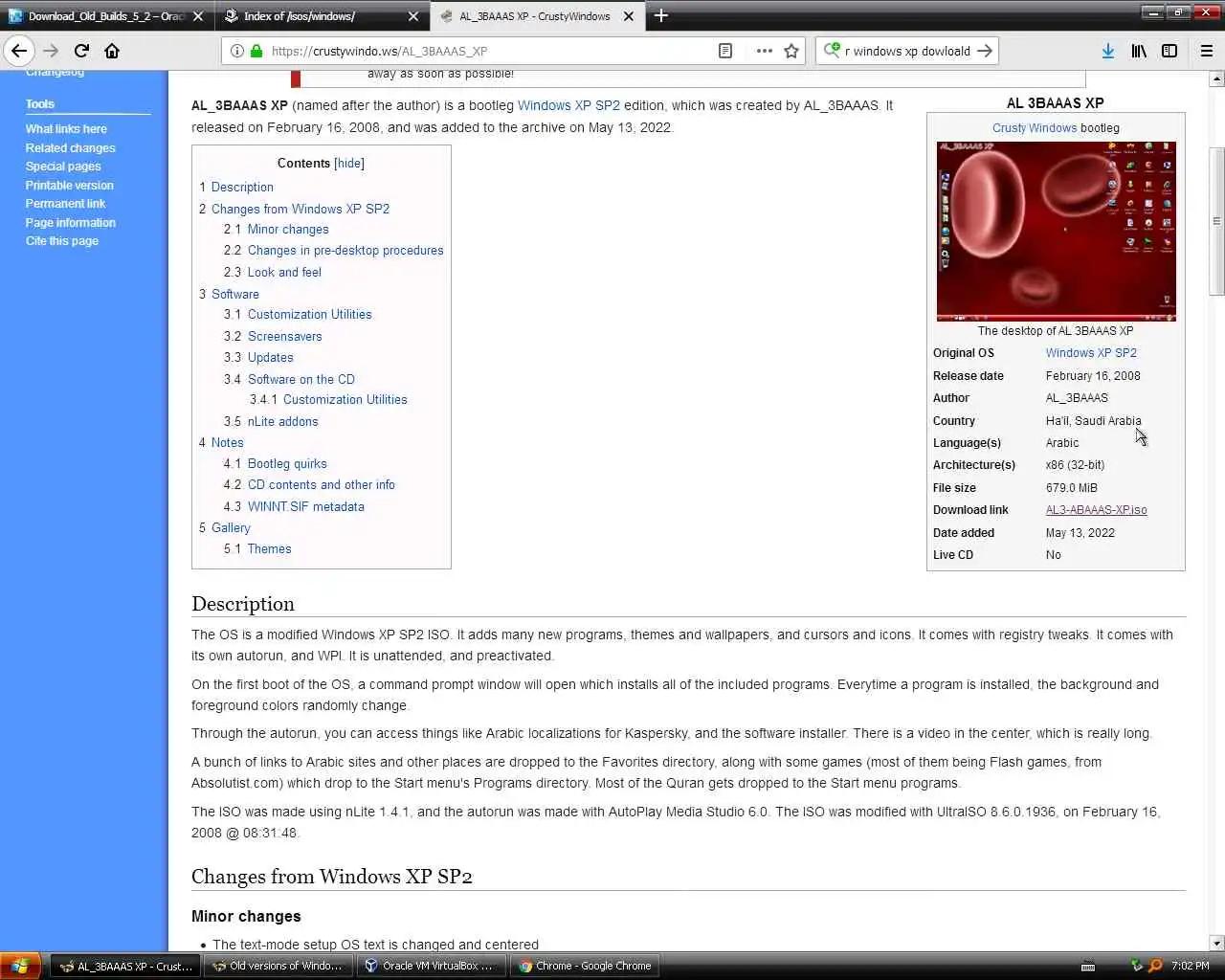The height and width of the screenshot is (980, 1225).
Task: Open the Firefox hamburger menu
Action: coord(1207,51)
